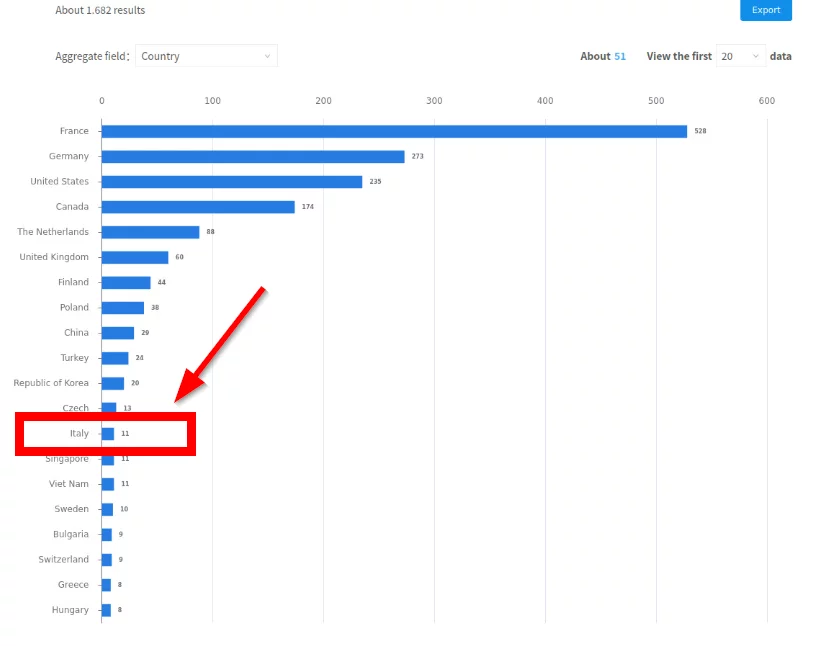Click the About 51 count link
Viewport: 826px width, 646px height.
click(x=619, y=57)
